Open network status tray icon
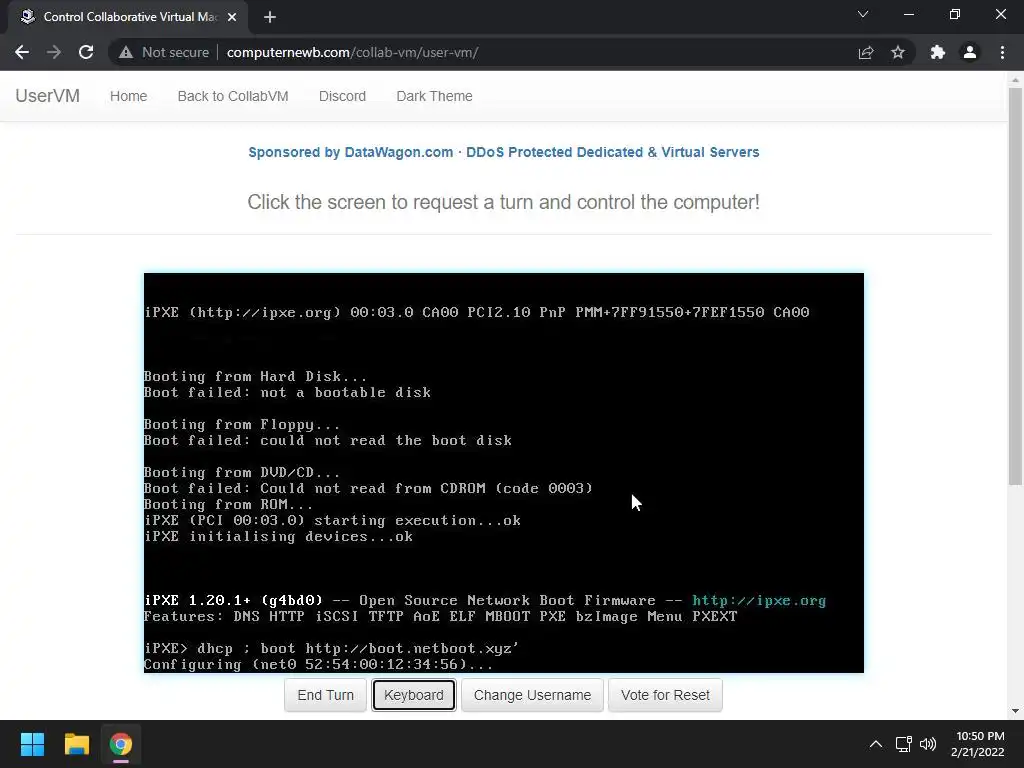The width and height of the screenshot is (1024, 768). [904, 744]
